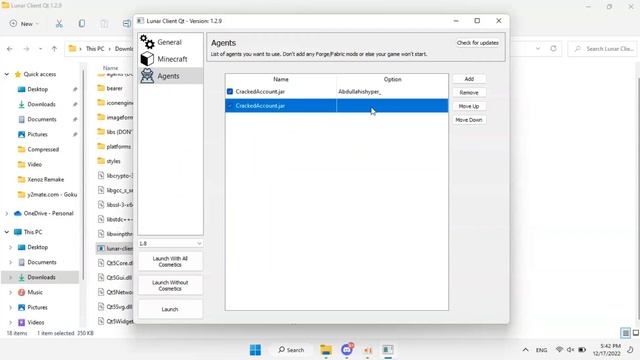The image size is (640, 360).
Task: Go back in File Explorer
Action: [x=10, y=49]
